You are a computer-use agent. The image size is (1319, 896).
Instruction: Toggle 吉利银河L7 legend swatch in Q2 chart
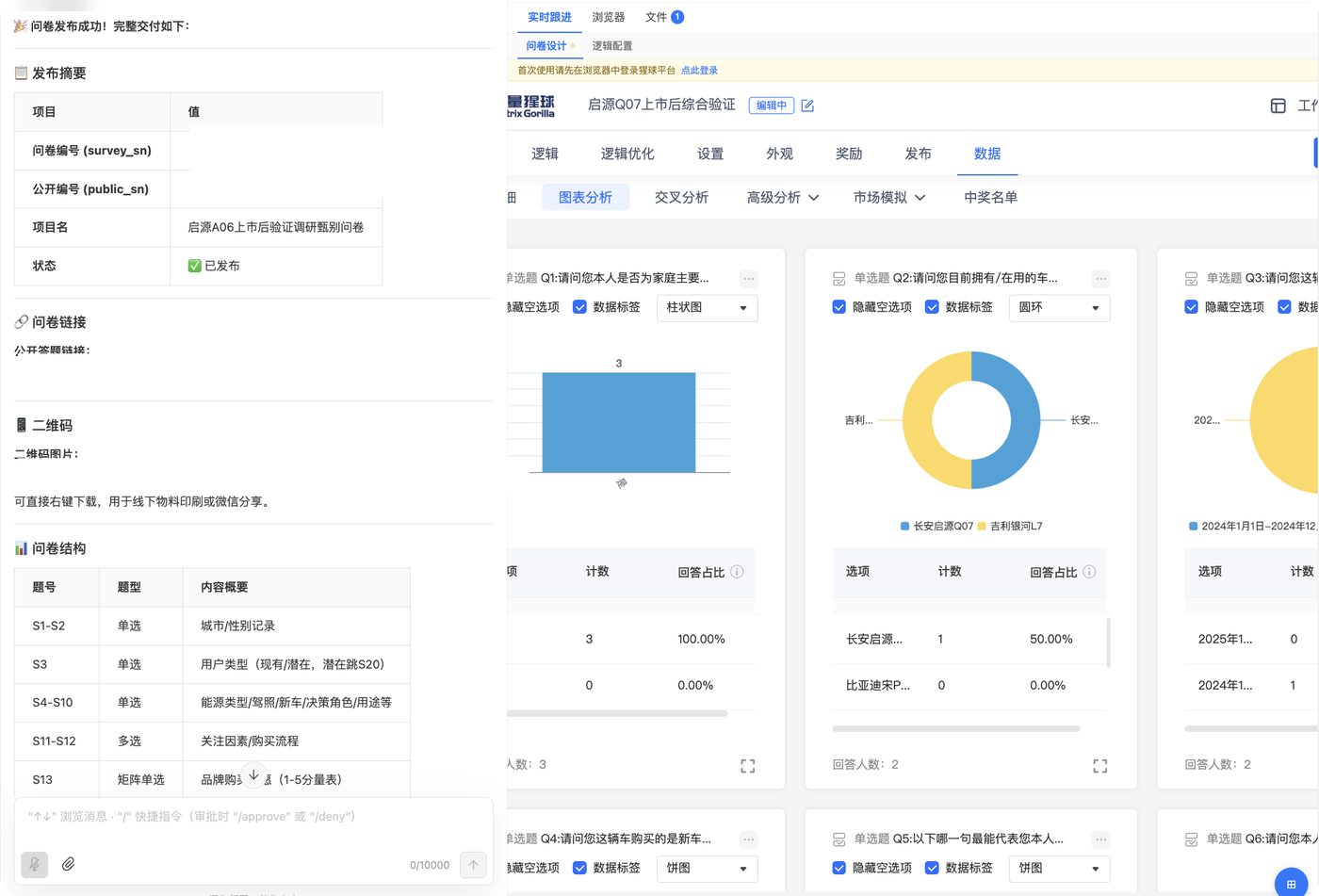pos(982,526)
